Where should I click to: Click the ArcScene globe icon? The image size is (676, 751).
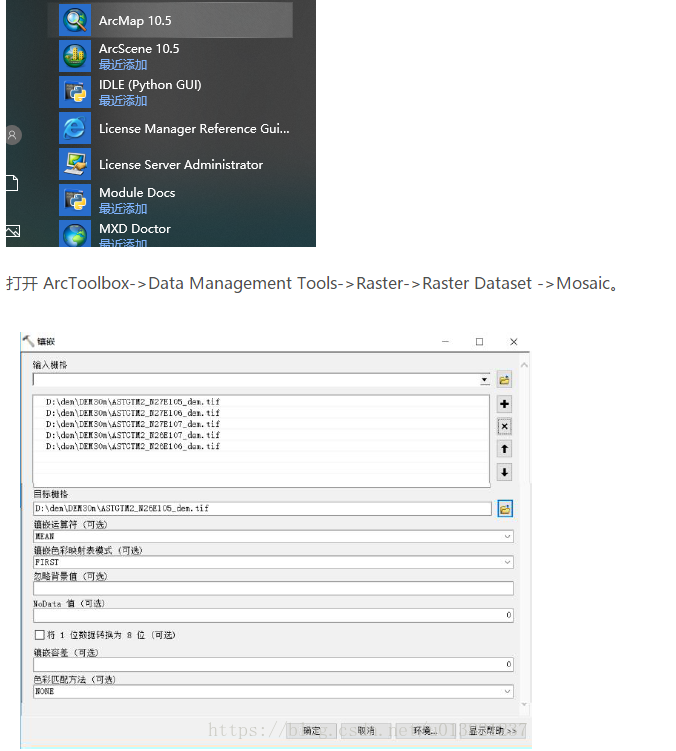[75, 56]
